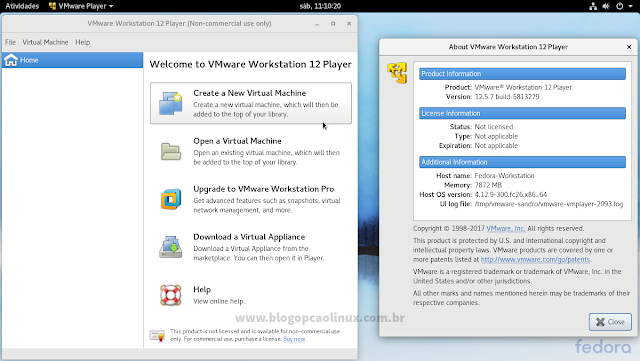Click the Type value Not applicable

click(496, 136)
